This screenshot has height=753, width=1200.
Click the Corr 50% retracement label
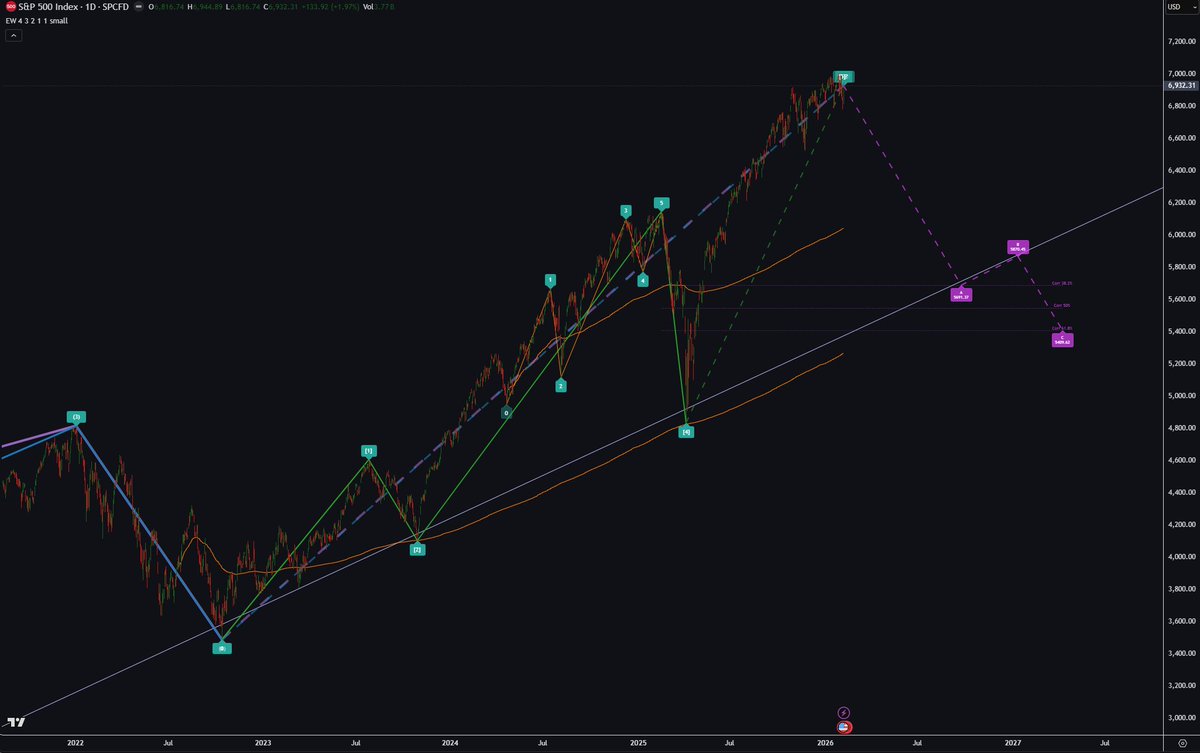coord(1062,305)
